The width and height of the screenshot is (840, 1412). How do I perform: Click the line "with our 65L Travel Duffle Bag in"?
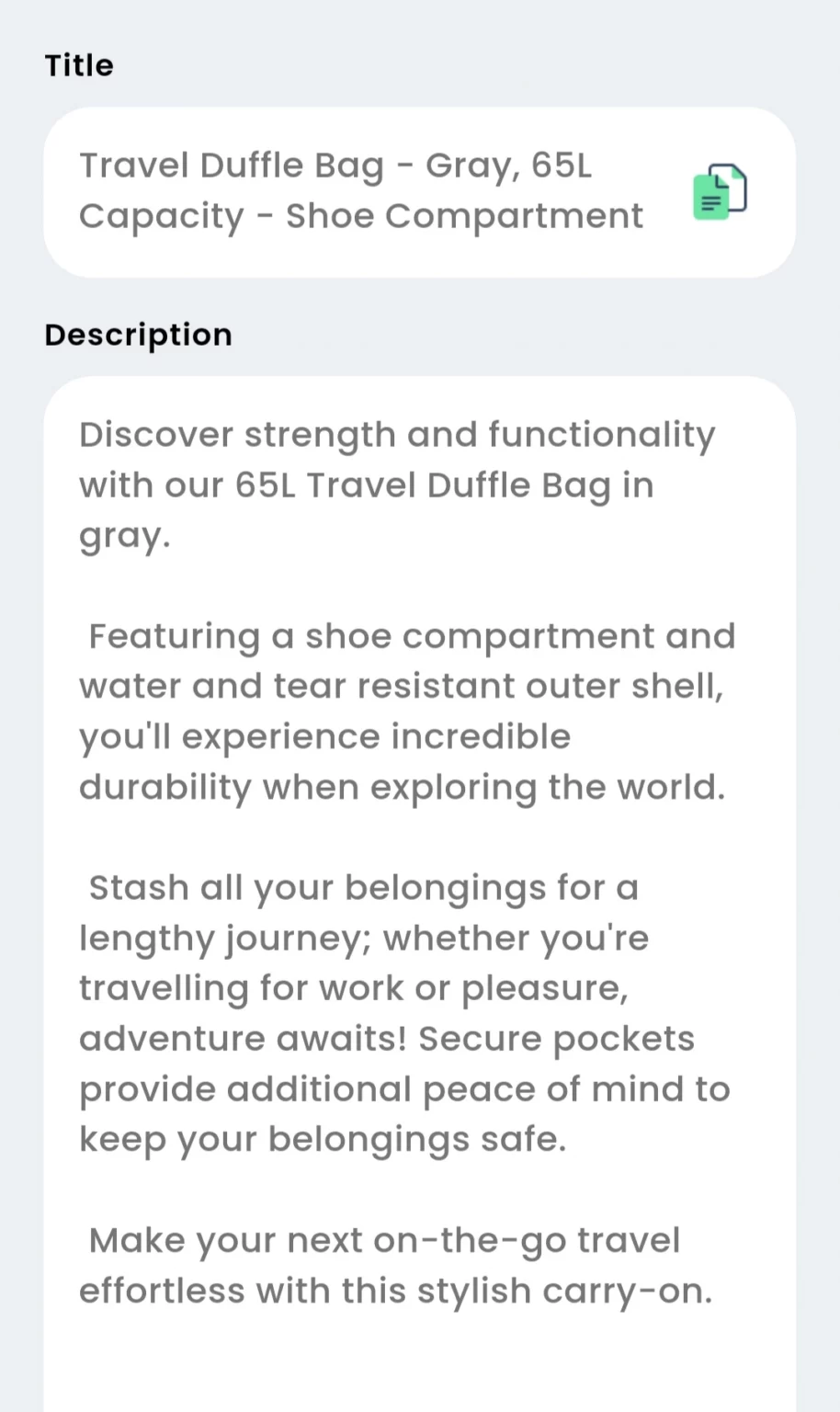[x=367, y=485]
